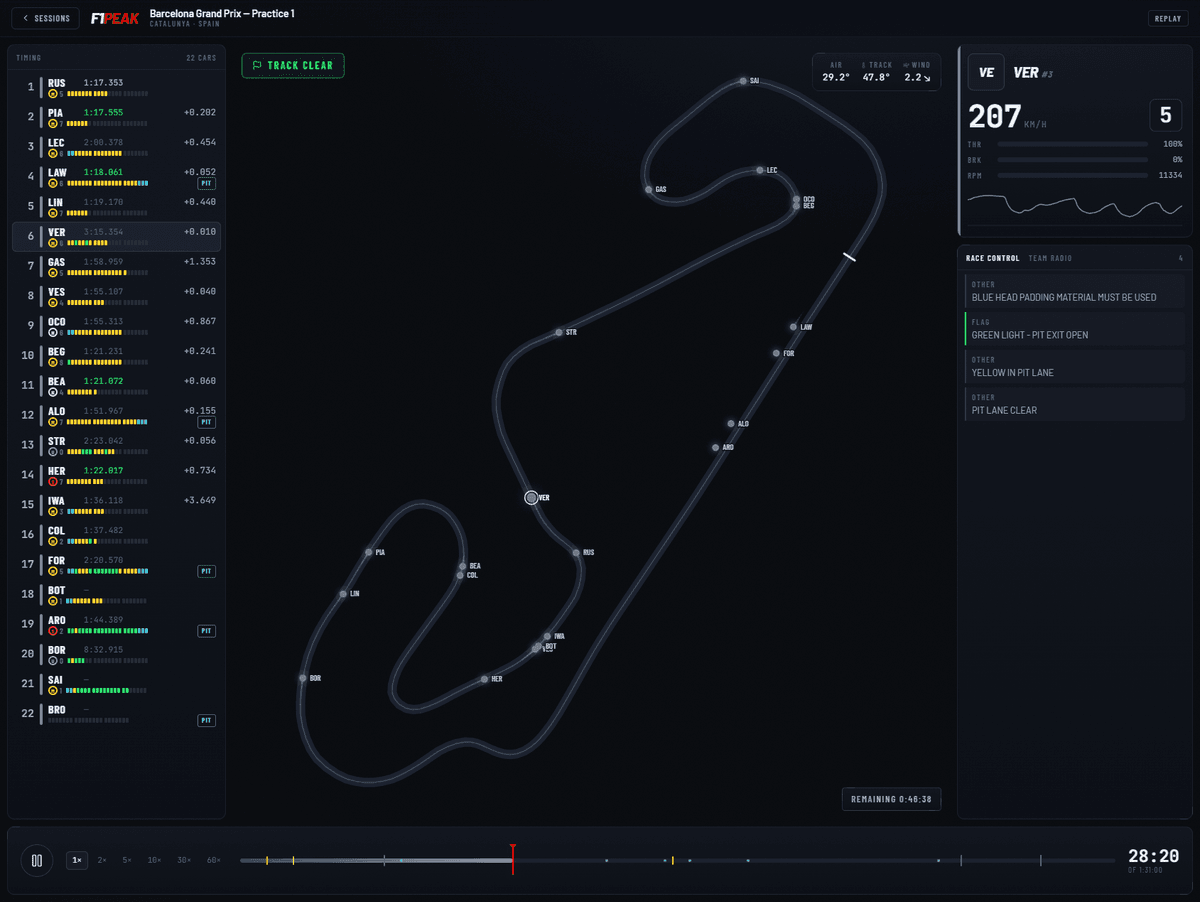Click the red playhead on the timeline
This screenshot has height=902, width=1200.
tap(512, 859)
